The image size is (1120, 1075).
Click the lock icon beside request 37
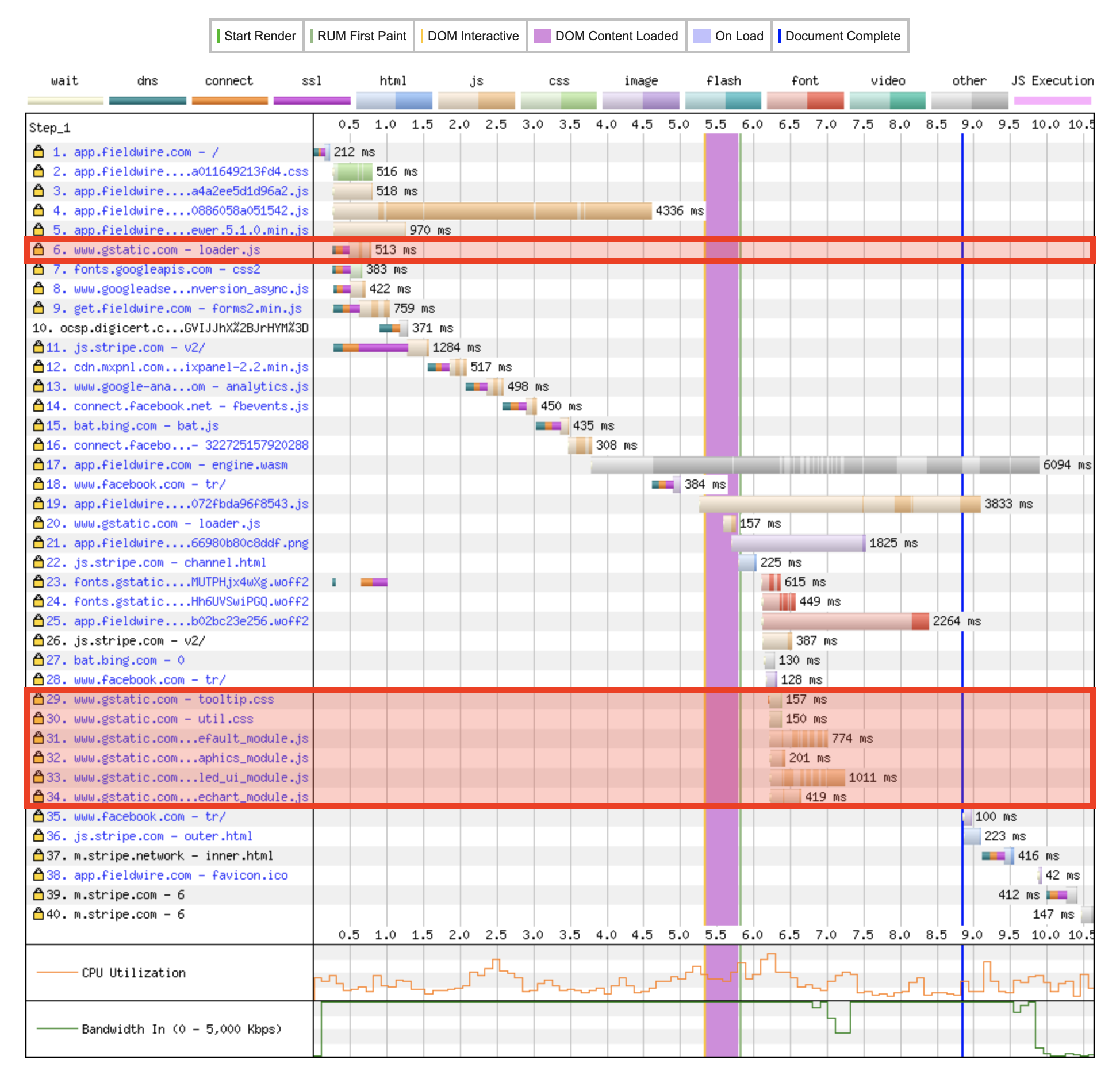pos(39,855)
